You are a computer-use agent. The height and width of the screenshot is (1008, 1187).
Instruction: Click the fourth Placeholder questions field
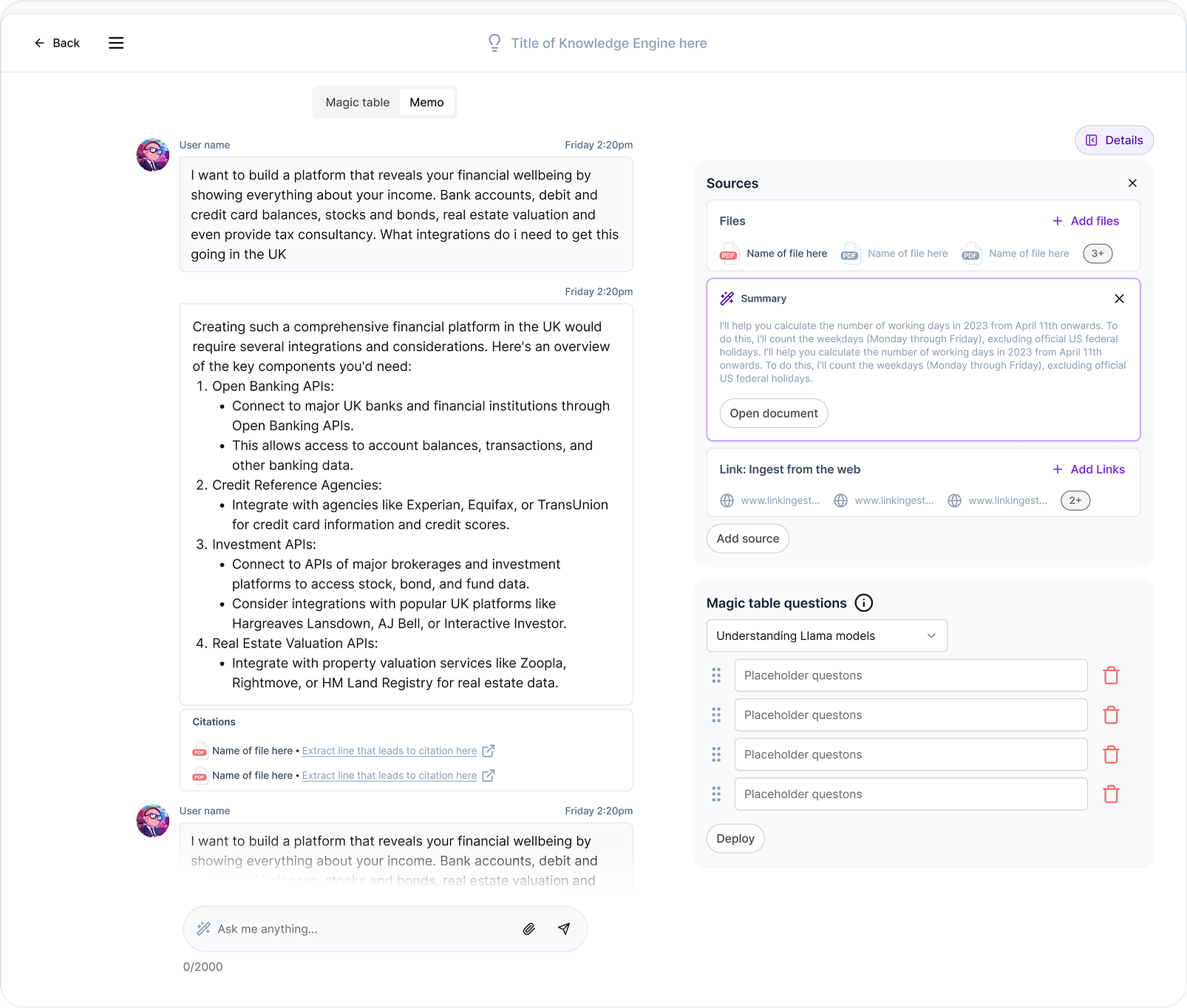click(x=911, y=794)
